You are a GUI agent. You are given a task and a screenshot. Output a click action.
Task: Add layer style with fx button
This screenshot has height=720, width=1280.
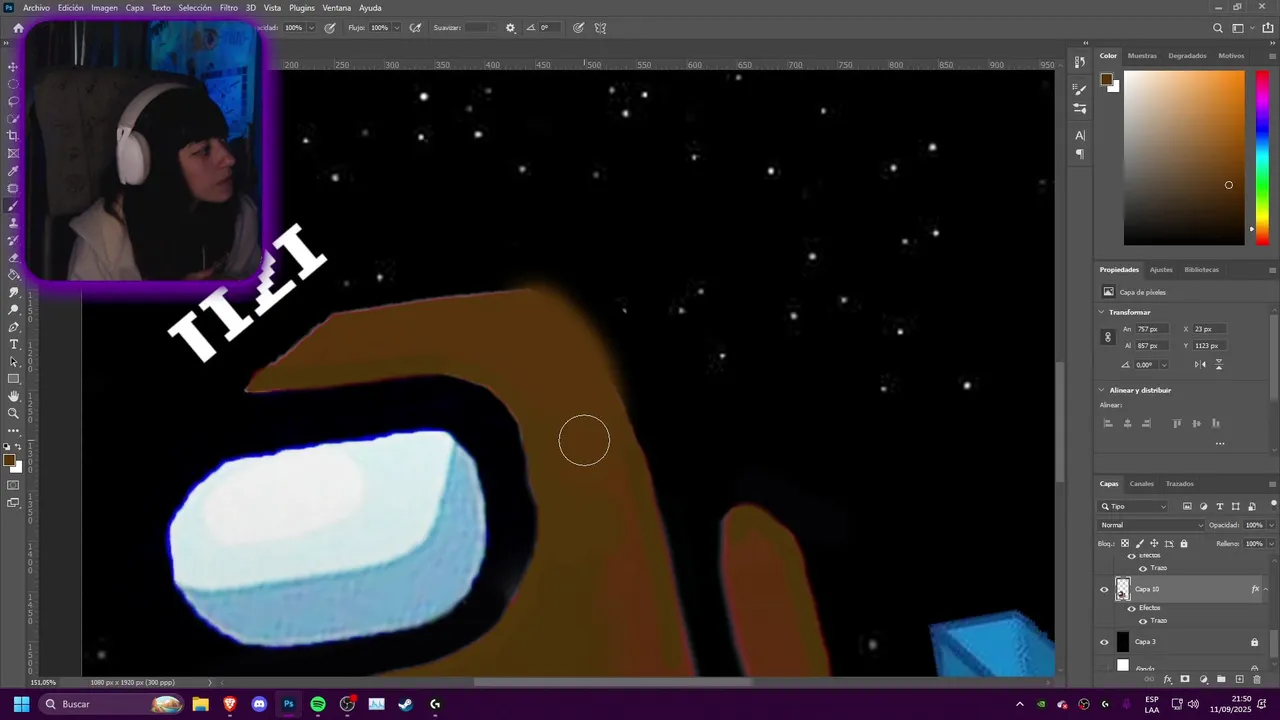point(1167,679)
